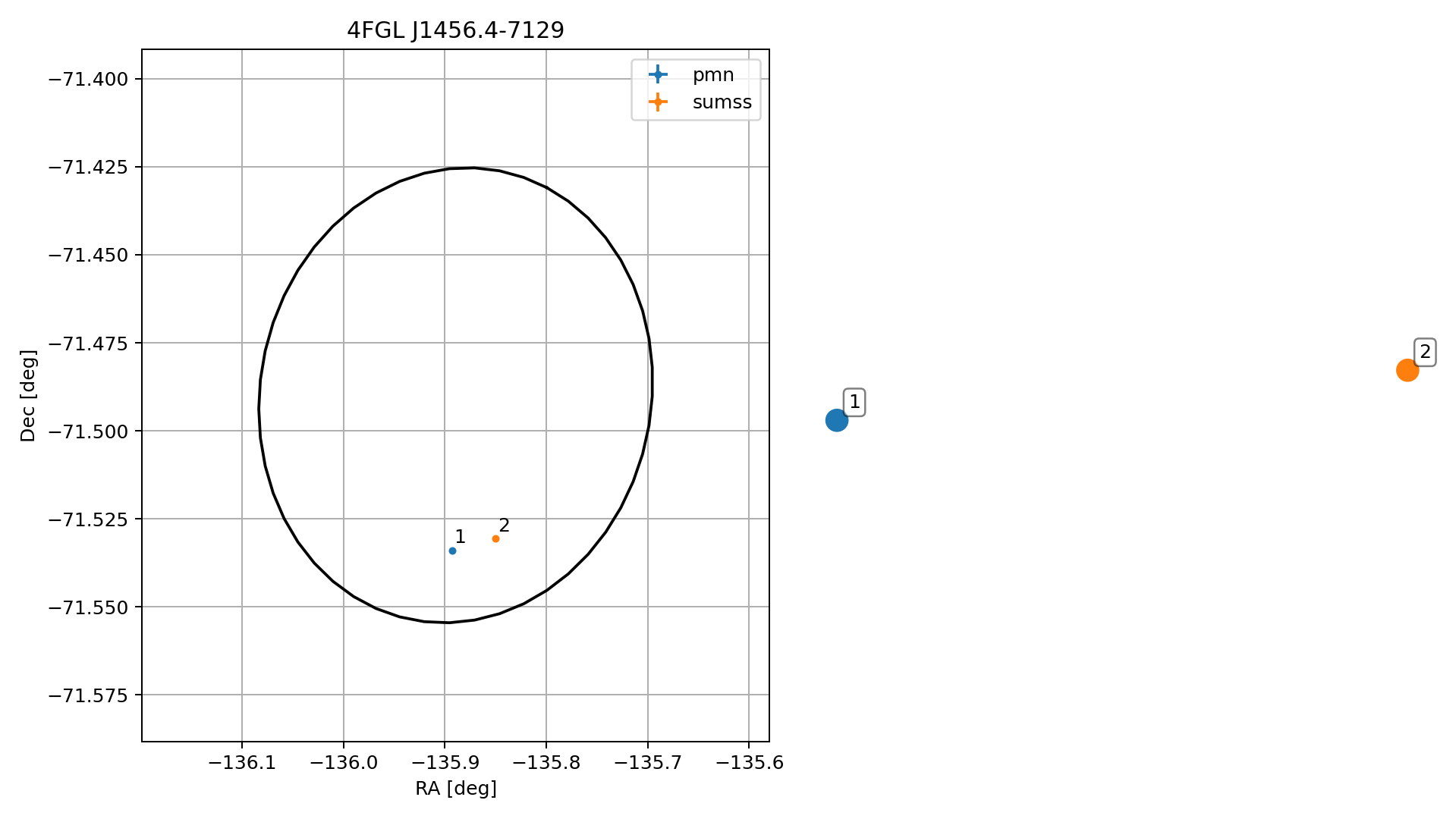Image resolution: width=1456 pixels, height=819 pixels.
Task: Click the orange sumss point labeled 2 in the plot
Action: click(x=495, y=538)
